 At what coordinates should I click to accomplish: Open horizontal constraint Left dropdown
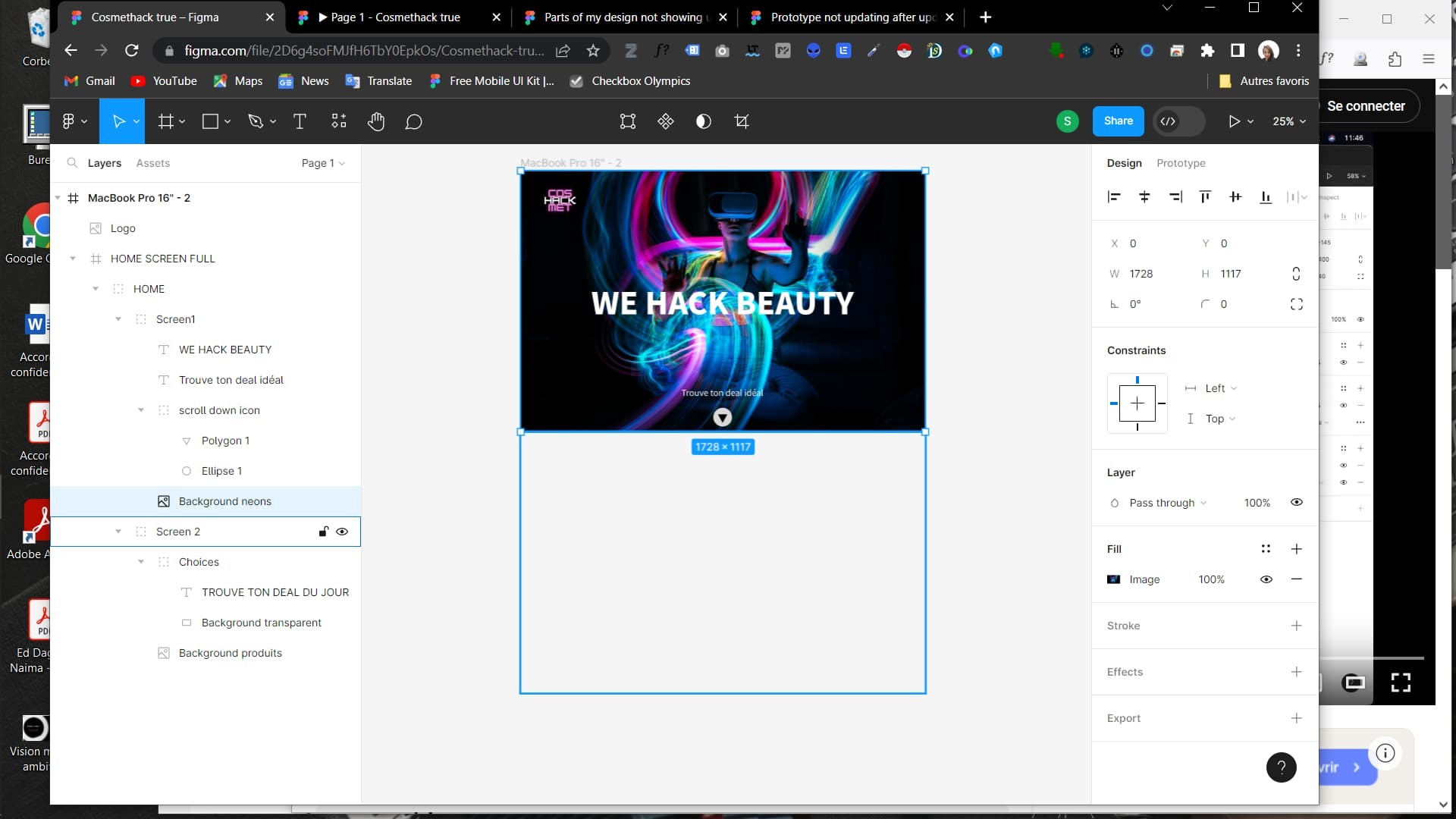click(x=1221, y=388)
